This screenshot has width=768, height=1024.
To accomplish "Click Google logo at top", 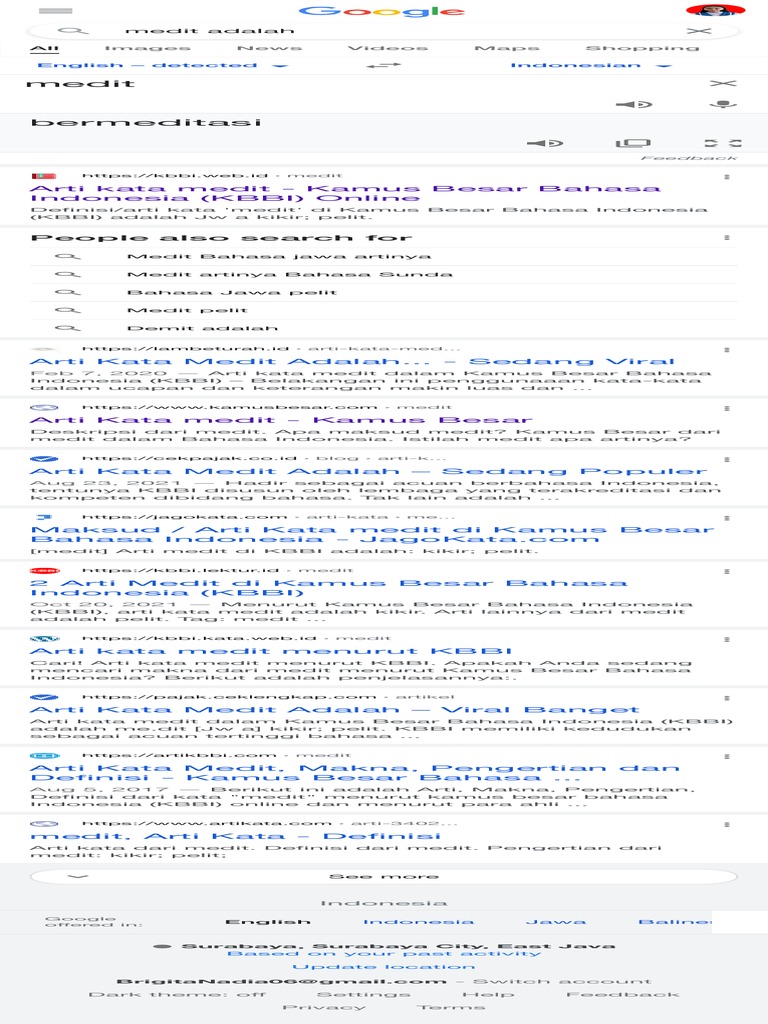I will tap(382, 11).
